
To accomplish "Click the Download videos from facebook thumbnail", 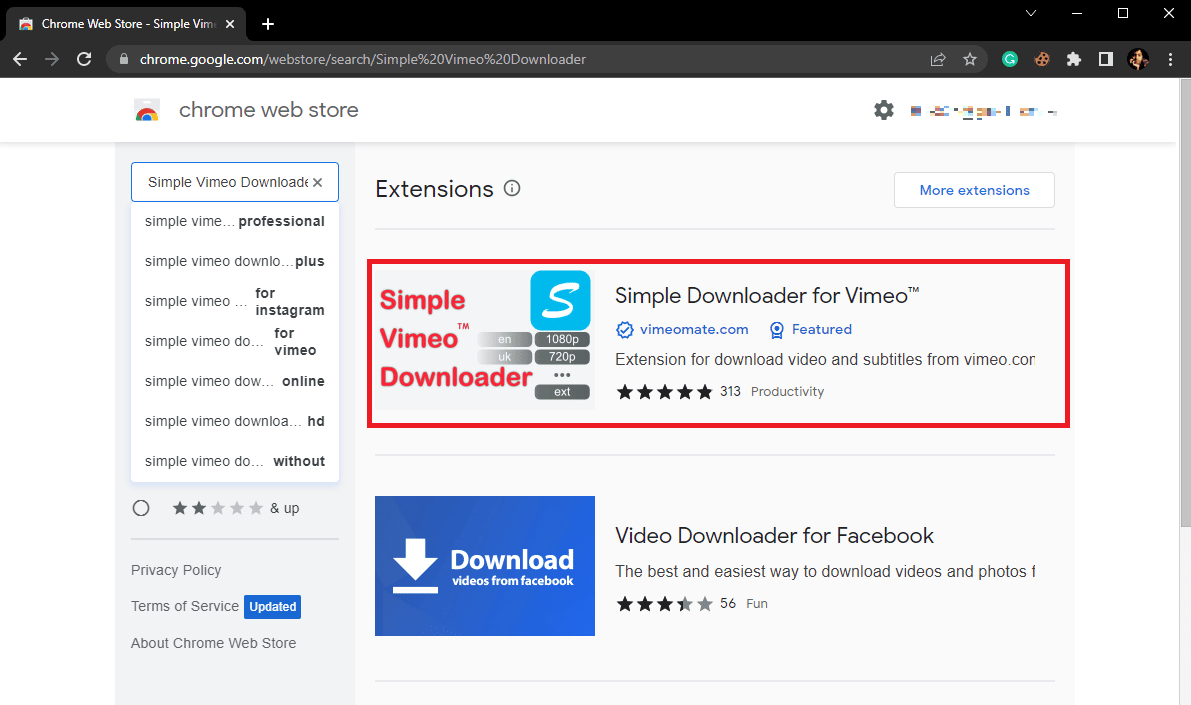I will (x=485, y=566).
